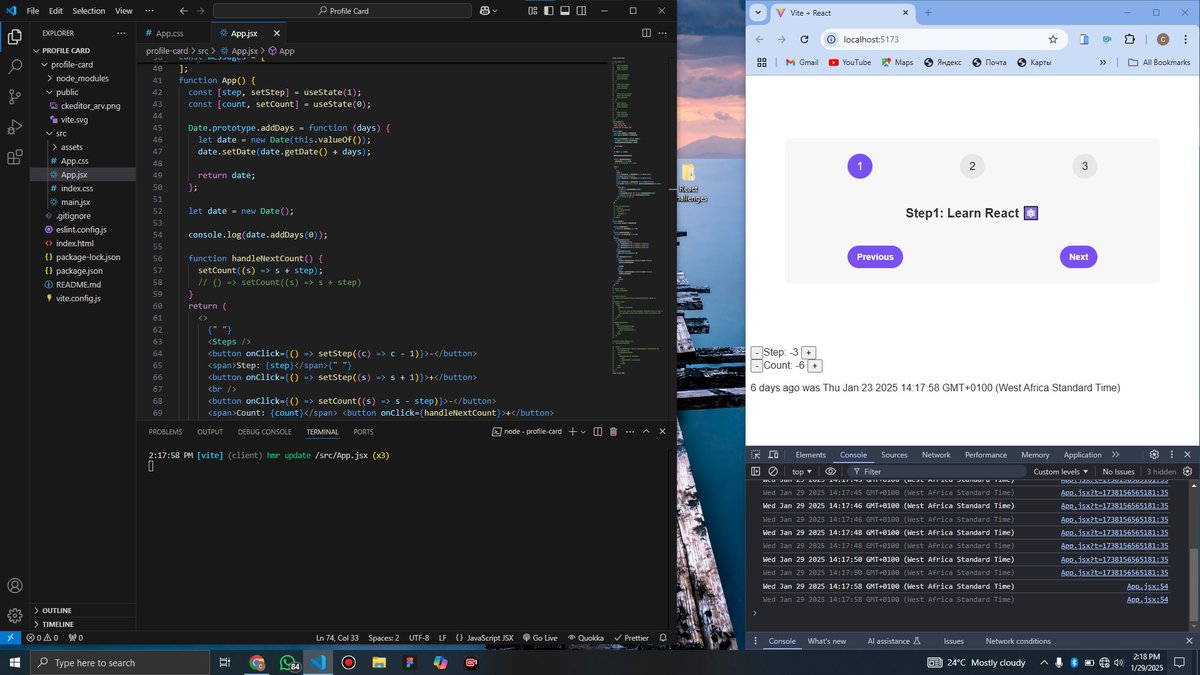Open Chrome extensions puzzle icon
The width and height of the screenshot is (1200, 675).
pos(1130,39)
